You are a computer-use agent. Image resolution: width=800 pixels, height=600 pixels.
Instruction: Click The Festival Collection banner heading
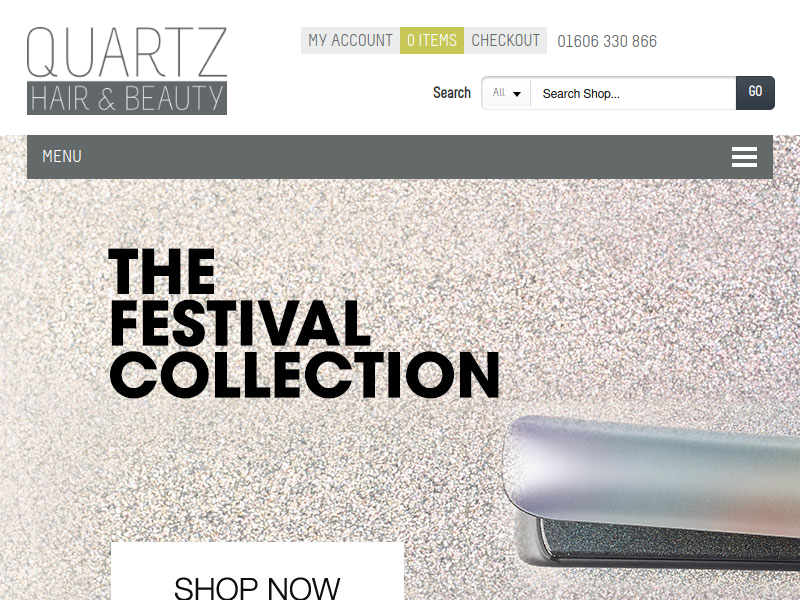tap(304, 323)
